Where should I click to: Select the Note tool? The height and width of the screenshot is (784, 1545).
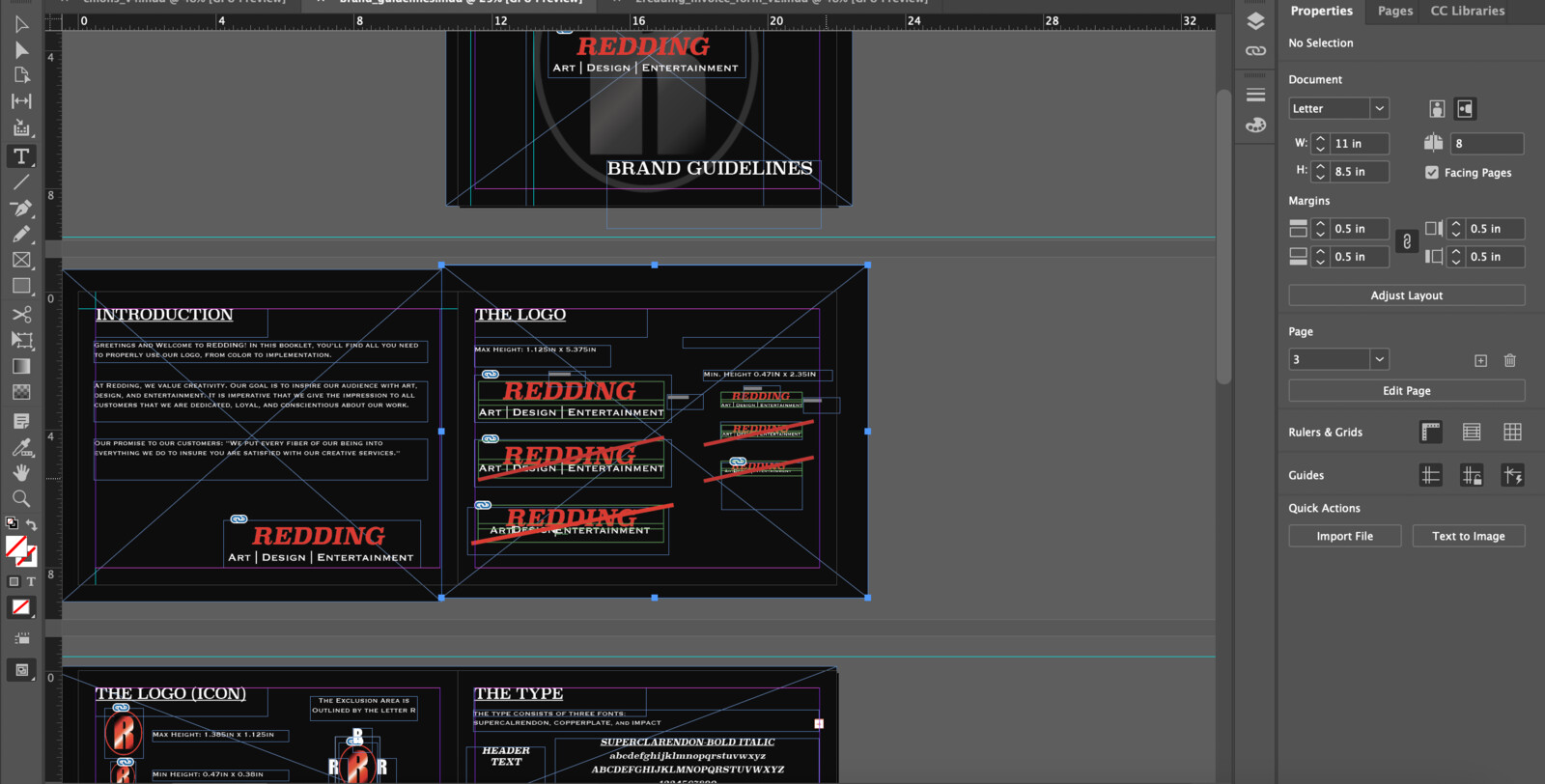(x=21, y=421)
